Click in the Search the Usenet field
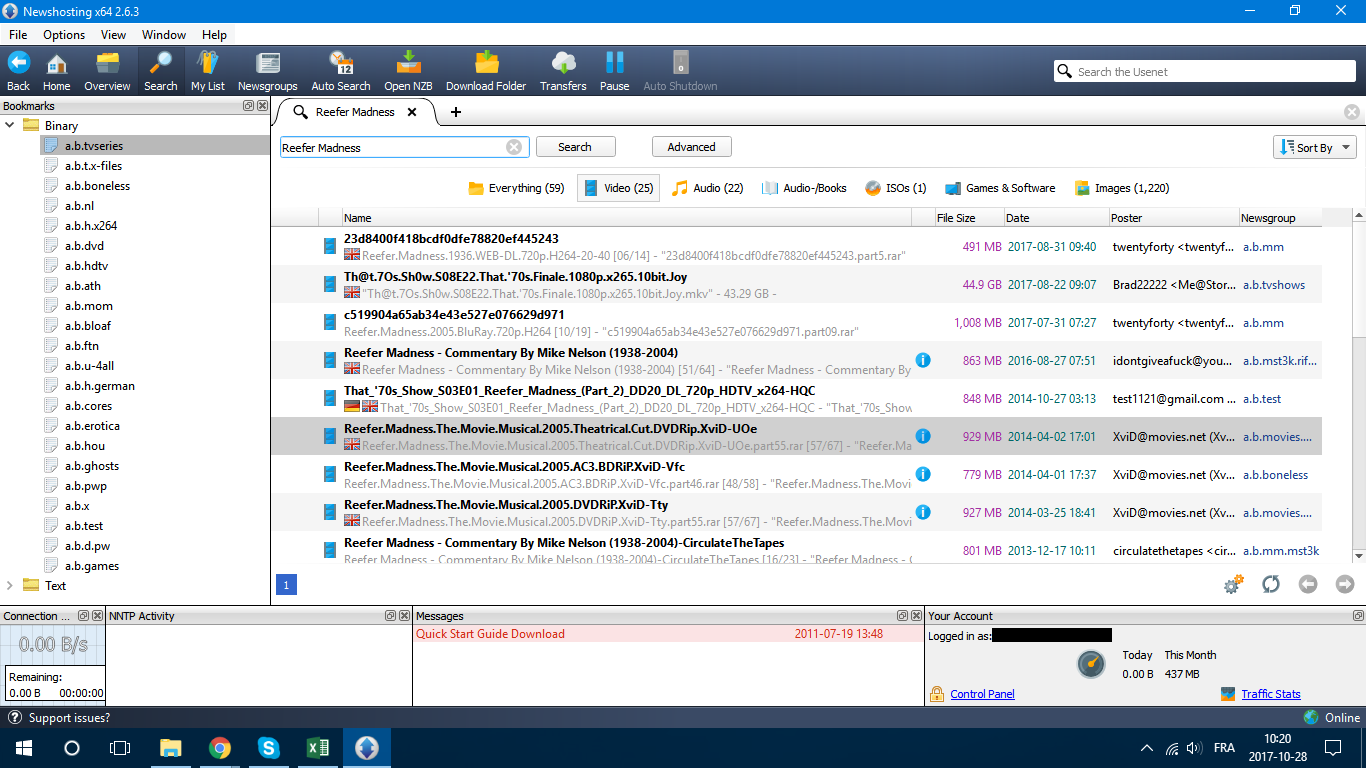 [x=1205, y=72]
